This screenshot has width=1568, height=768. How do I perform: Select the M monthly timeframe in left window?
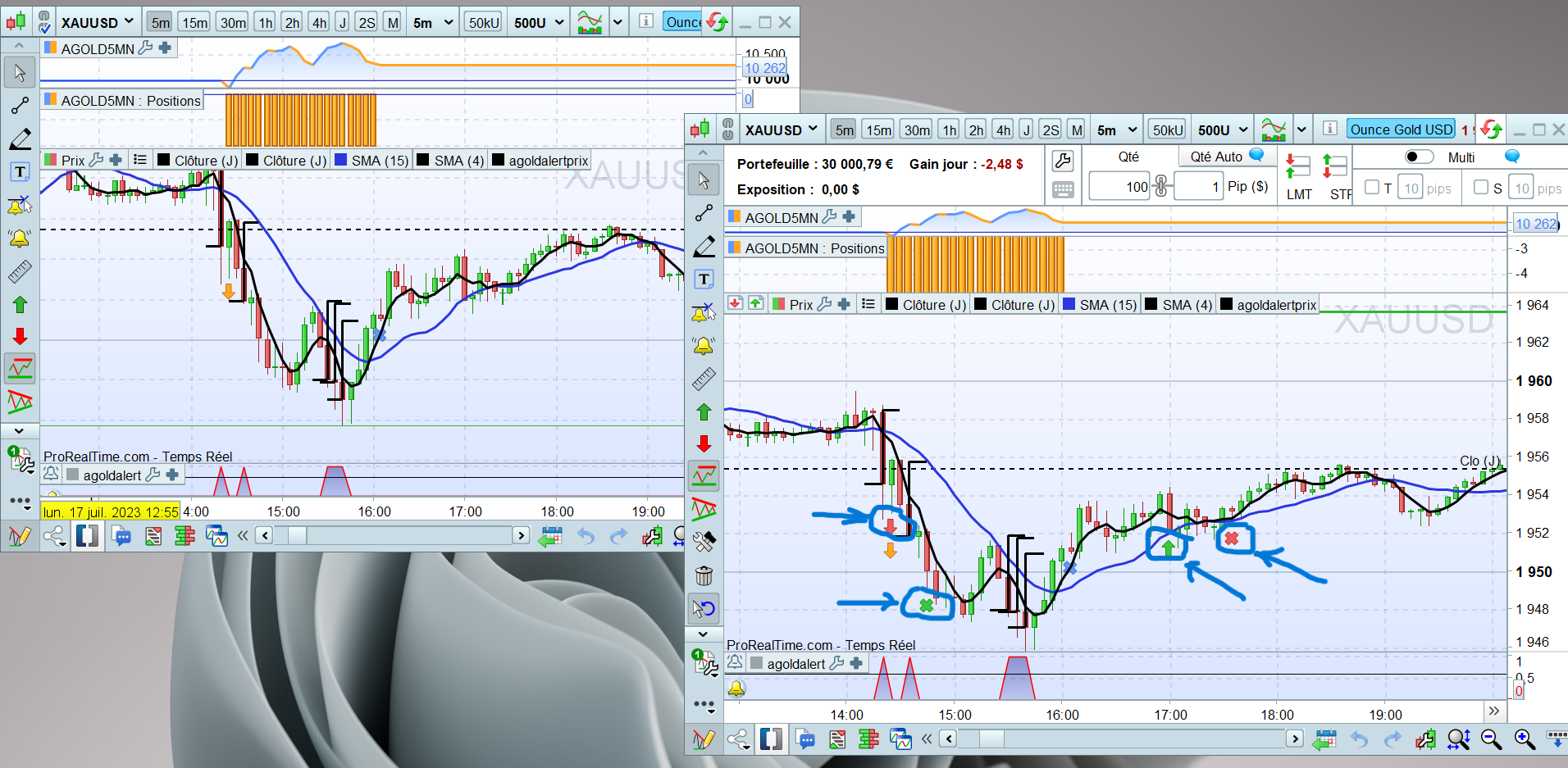tap(393, 22)
